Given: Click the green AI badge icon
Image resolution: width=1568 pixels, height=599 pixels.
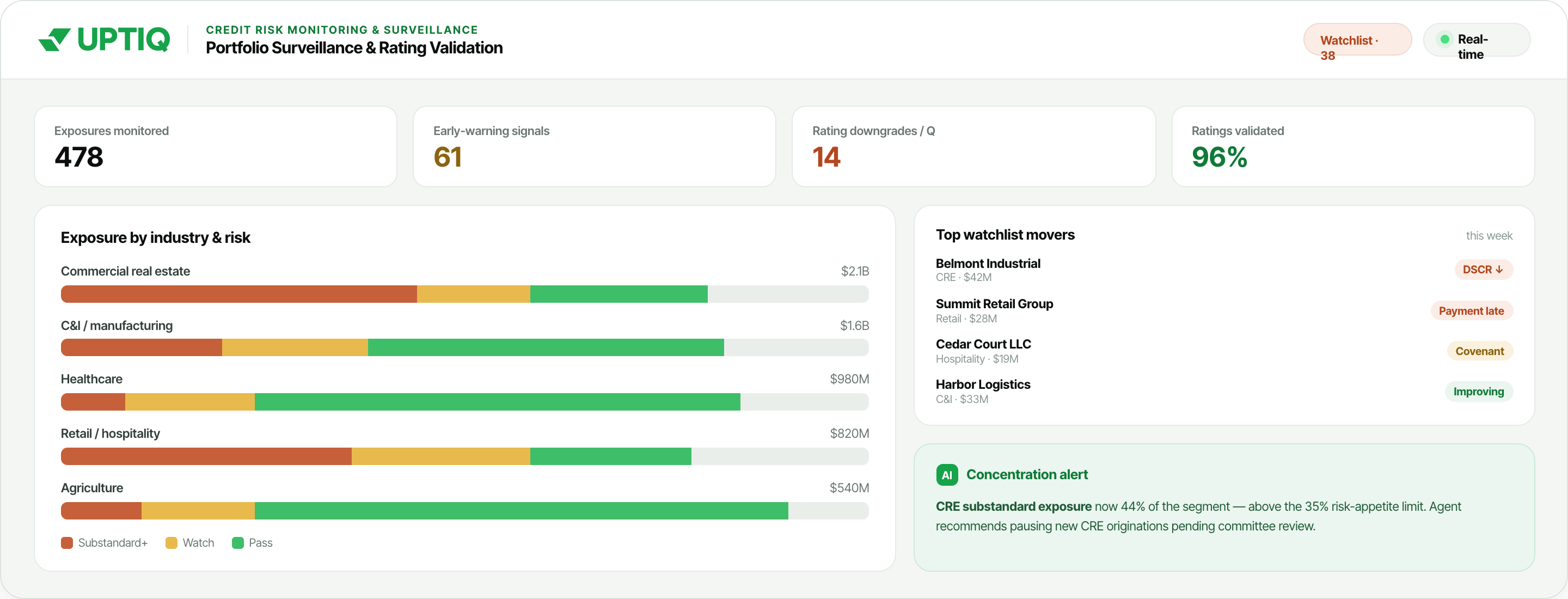Looking at the screenshot, I should (947, 475).
